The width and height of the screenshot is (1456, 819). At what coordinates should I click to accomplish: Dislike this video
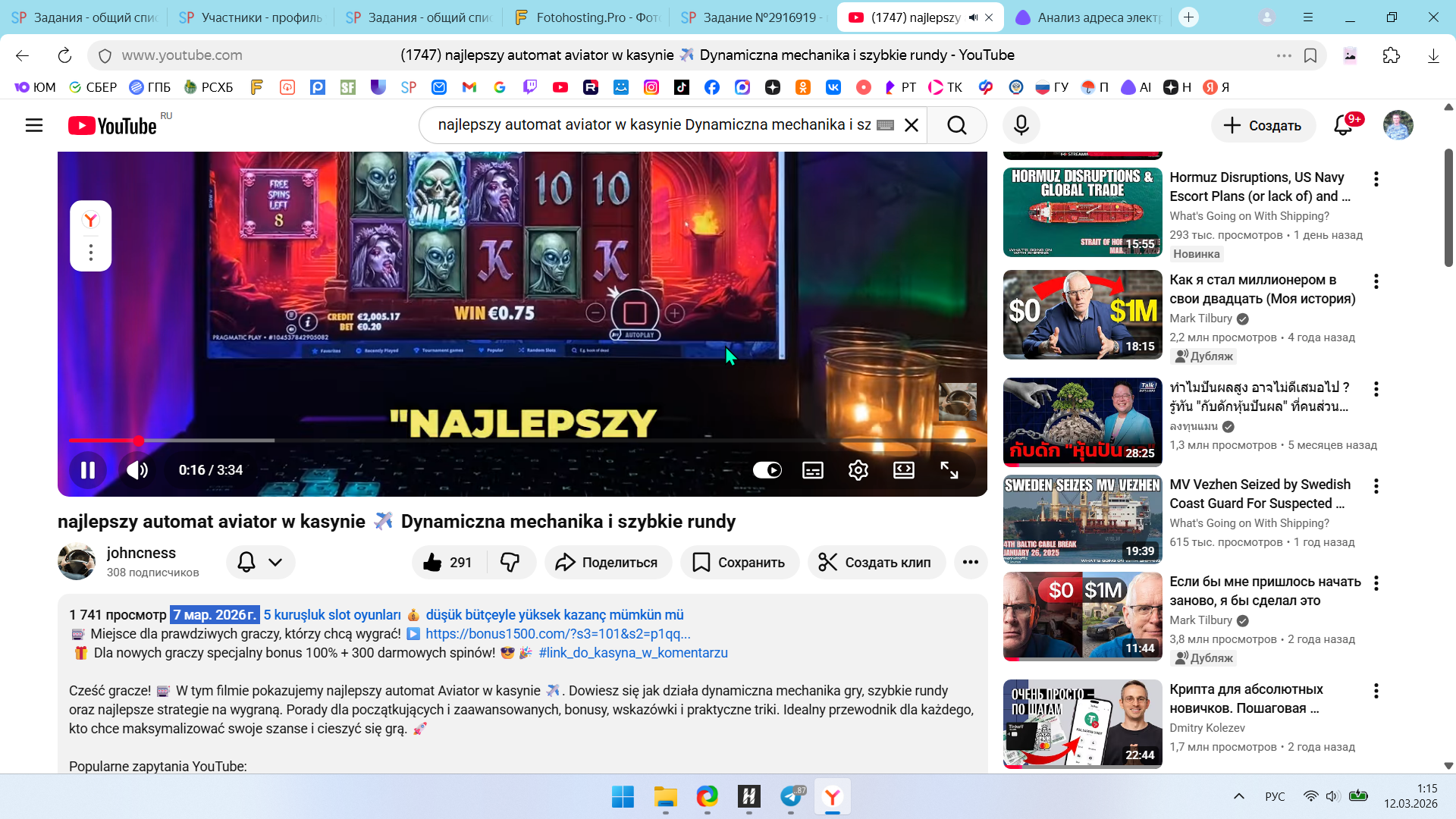point(510,562)
